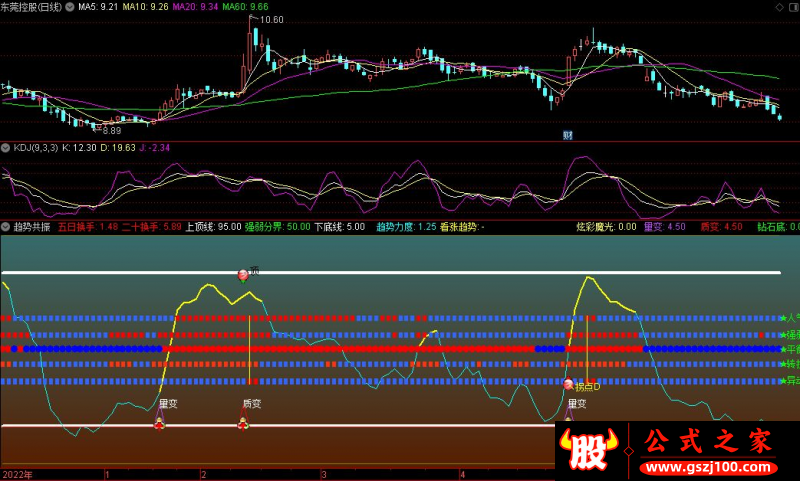Select the MA5: 9.21 moving average label

pos(98,6)
